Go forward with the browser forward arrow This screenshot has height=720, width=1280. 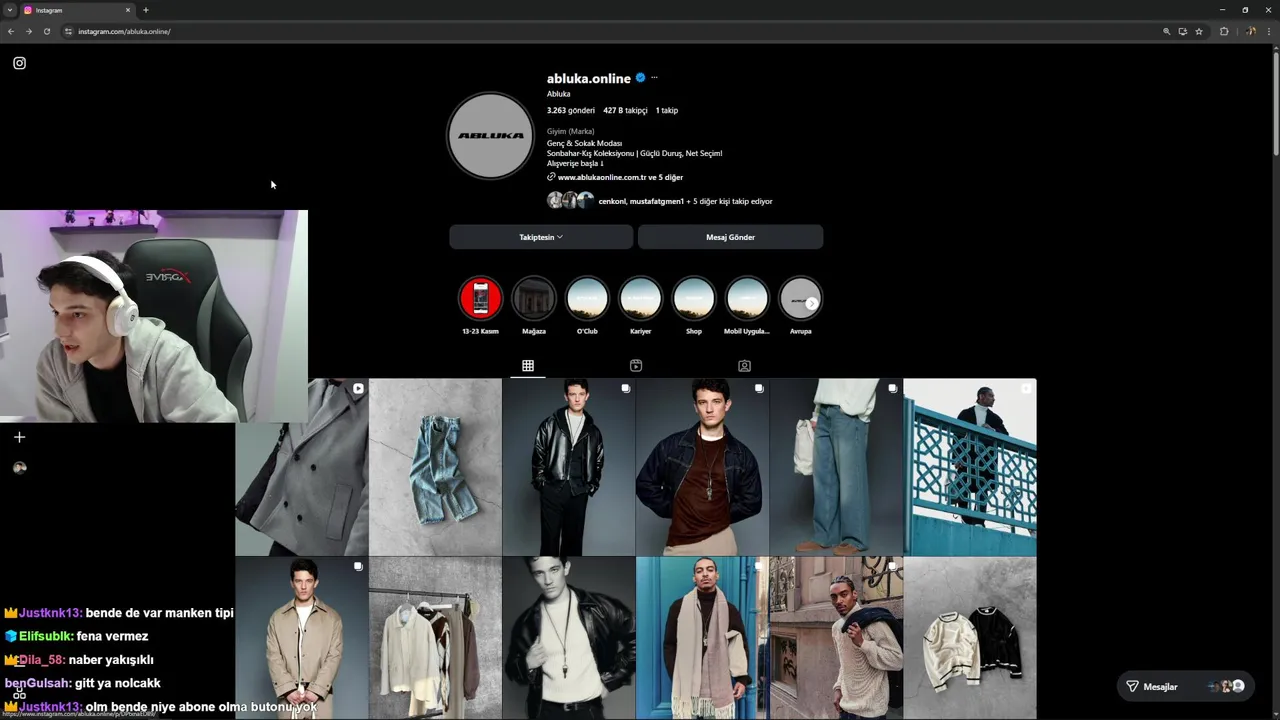(28, 31)
